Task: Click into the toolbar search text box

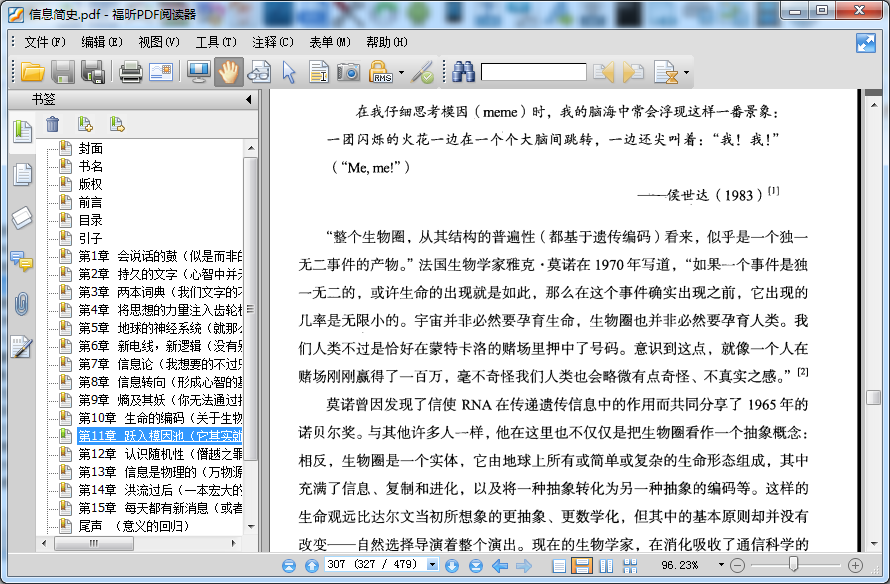Action: click(x=534, y=72)
